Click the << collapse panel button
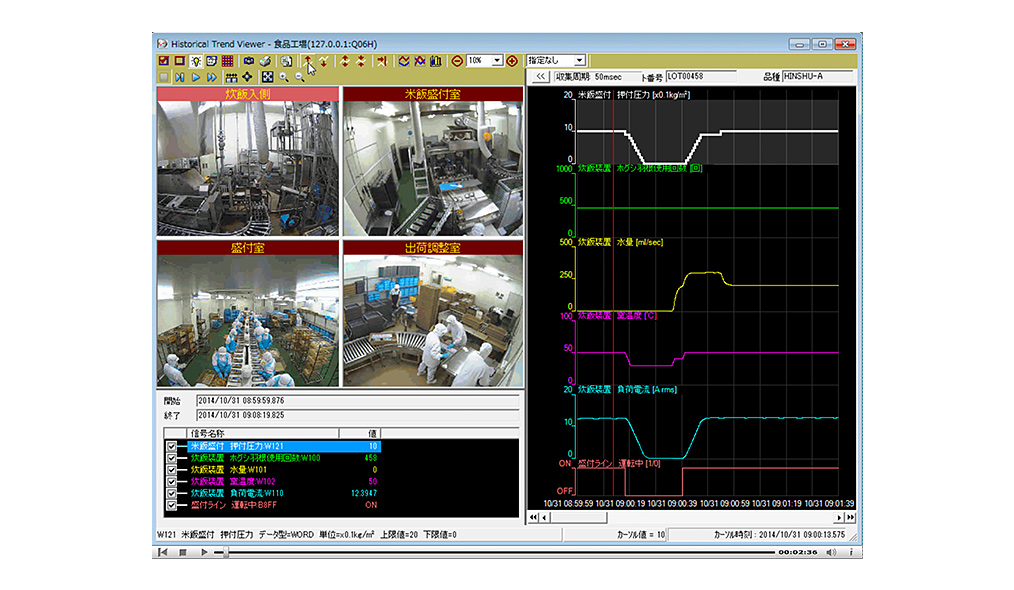 click(539, 76)
